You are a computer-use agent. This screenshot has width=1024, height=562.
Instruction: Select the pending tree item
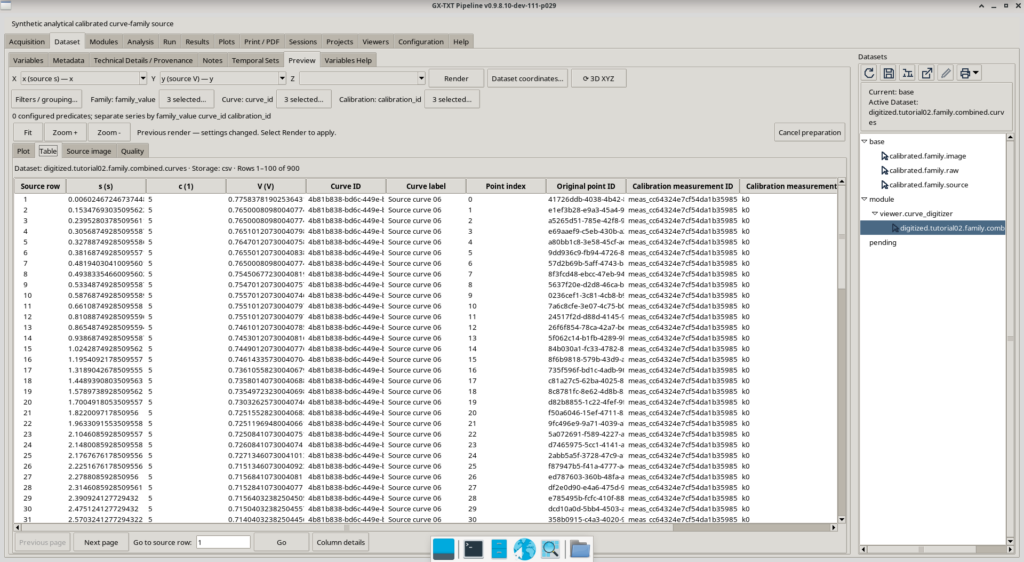[x=882, y=242]
